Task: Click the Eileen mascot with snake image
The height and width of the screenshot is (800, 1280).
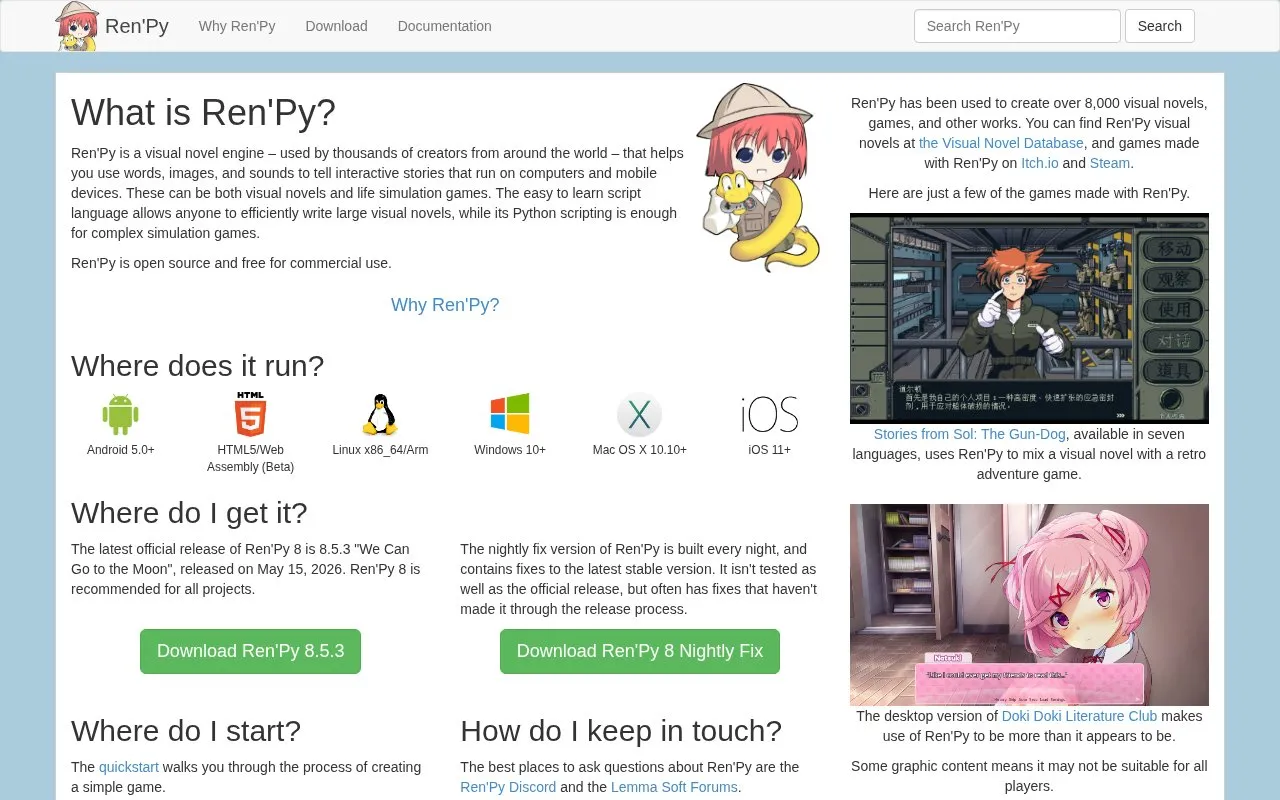Action: click(x=757, y=178)
